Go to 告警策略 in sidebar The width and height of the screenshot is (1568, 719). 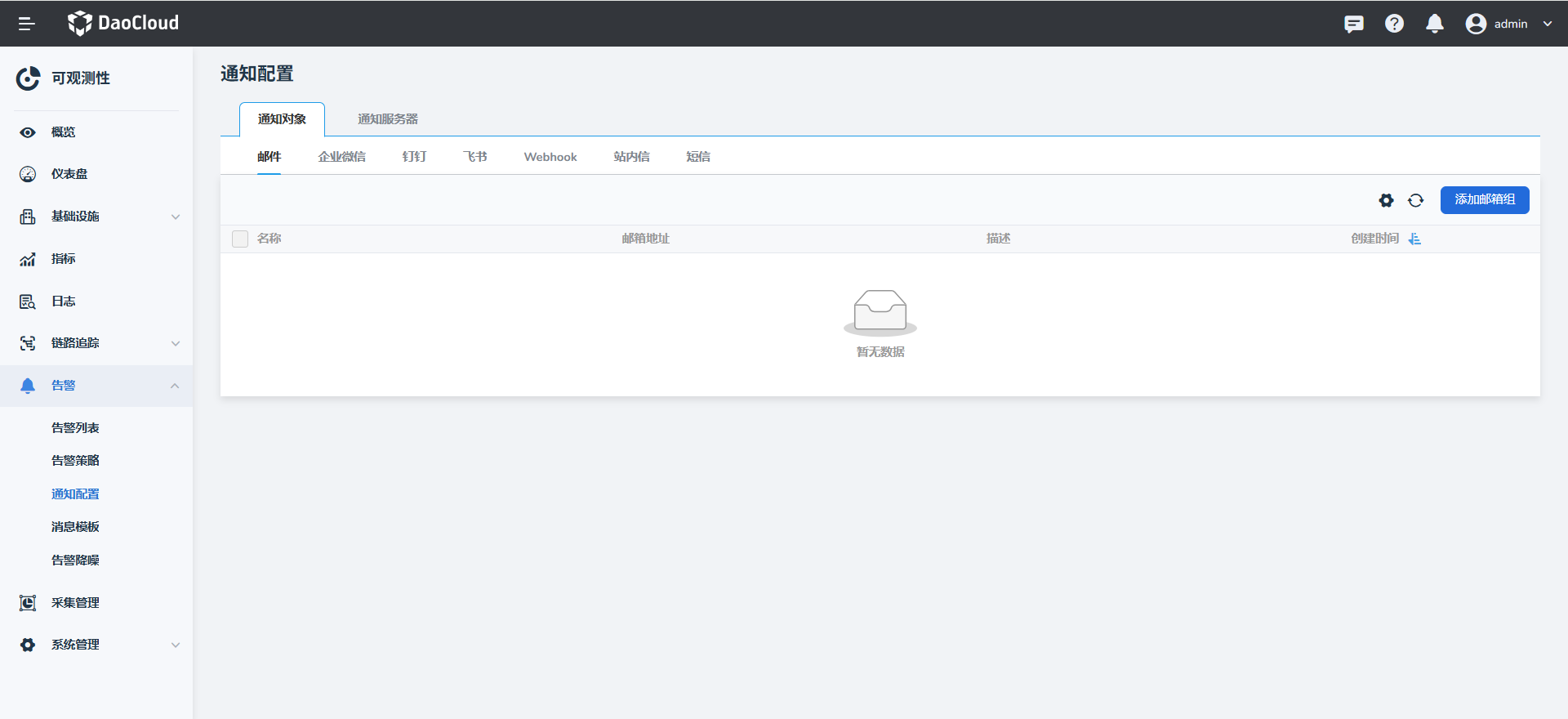tap(75, 461)
